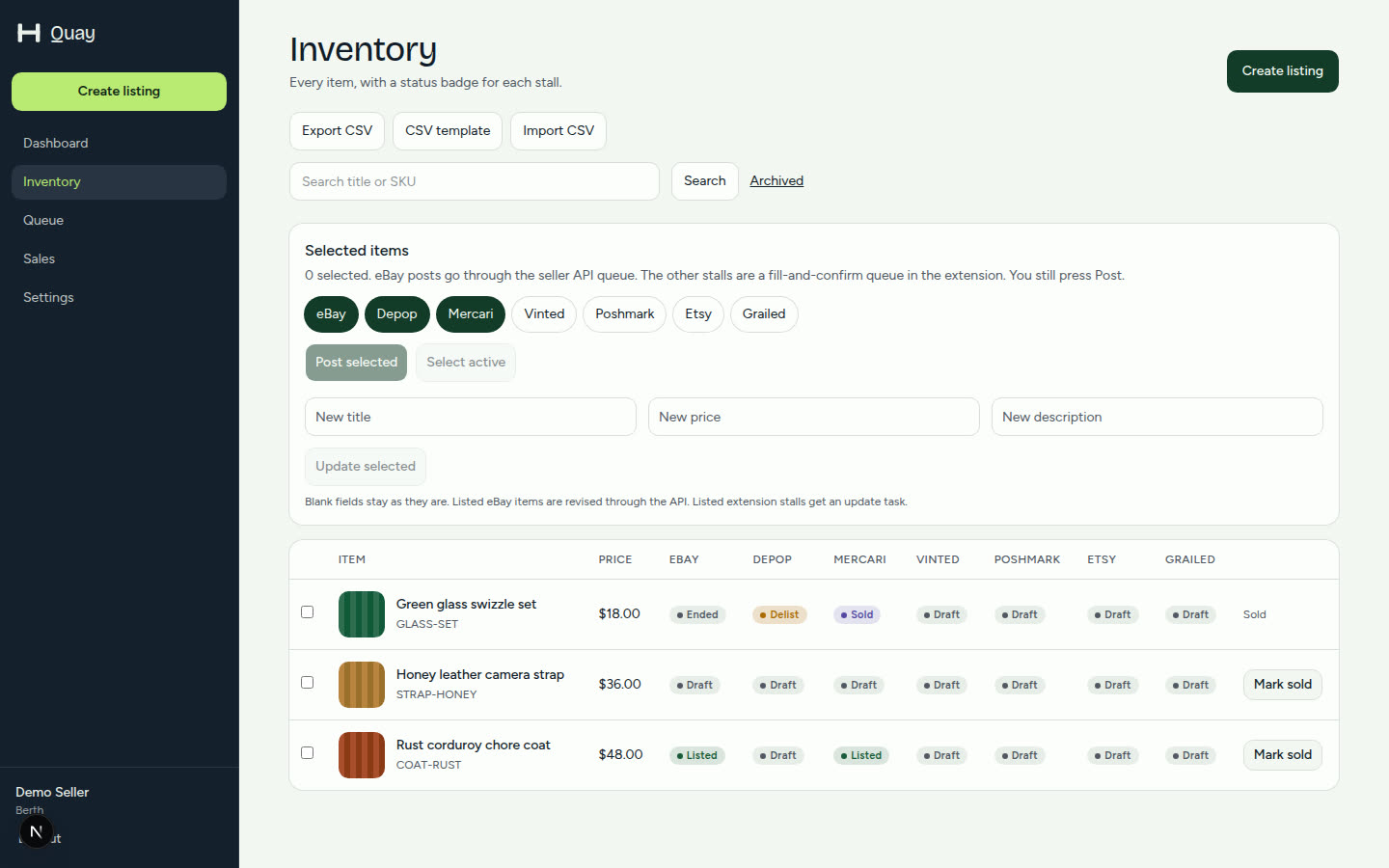This screenshot has width=1389, height=868.
Task: Export inventory as CSV
Action: (337, 131)
